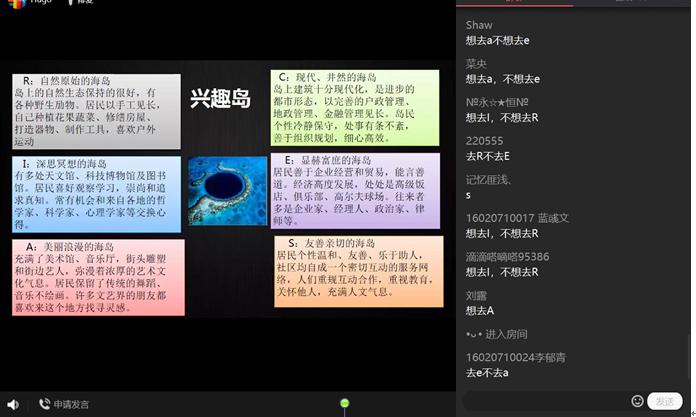
Task: Click the phone icon beside 申请发言
Action: click(44, 404)
